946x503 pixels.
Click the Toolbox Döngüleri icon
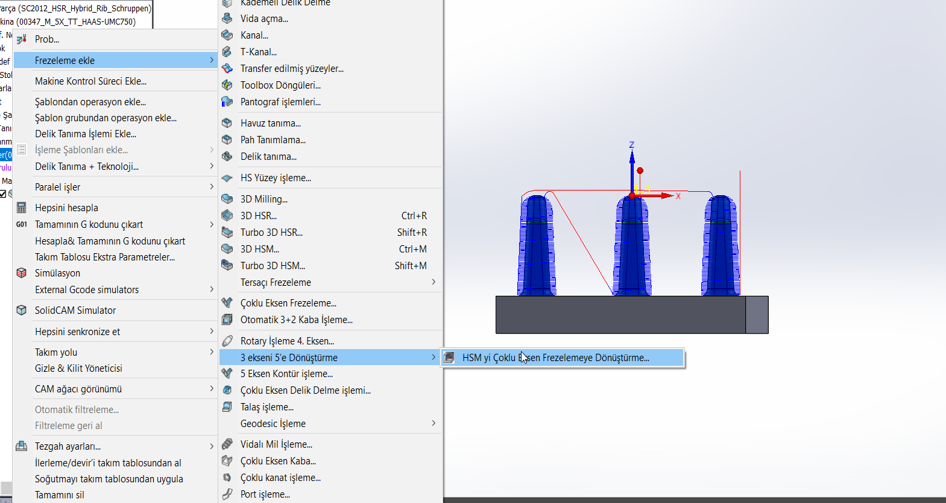pyautogui.click(x=227, y=85)
